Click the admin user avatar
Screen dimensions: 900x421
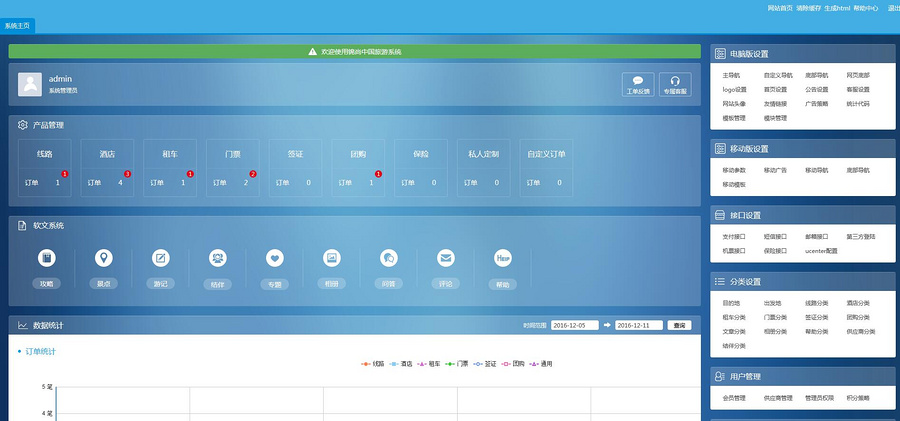[30, 84]
